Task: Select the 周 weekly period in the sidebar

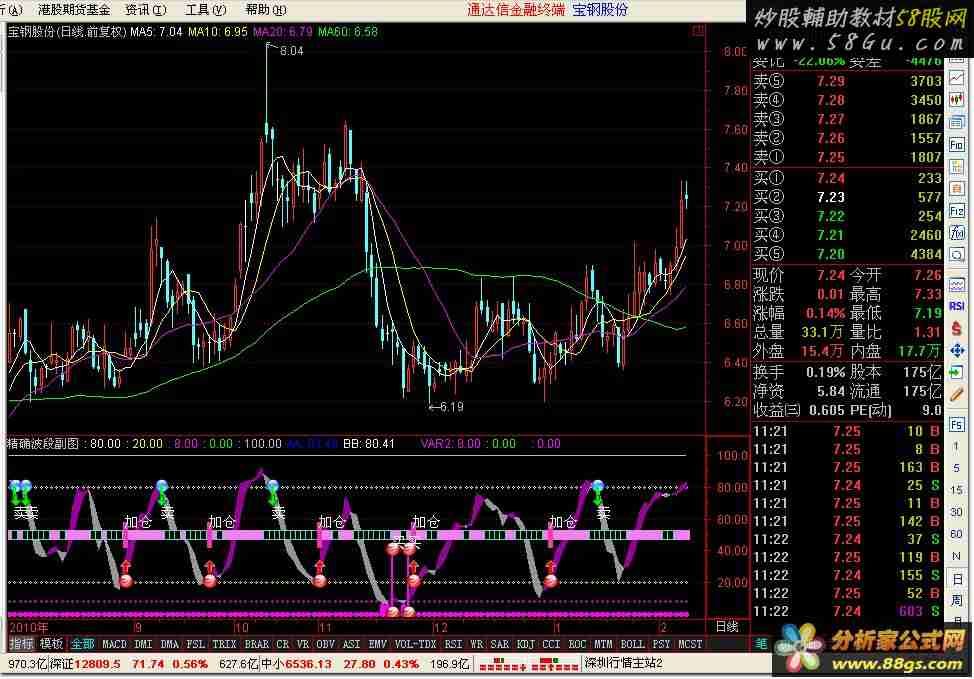Action: (957, 600)
